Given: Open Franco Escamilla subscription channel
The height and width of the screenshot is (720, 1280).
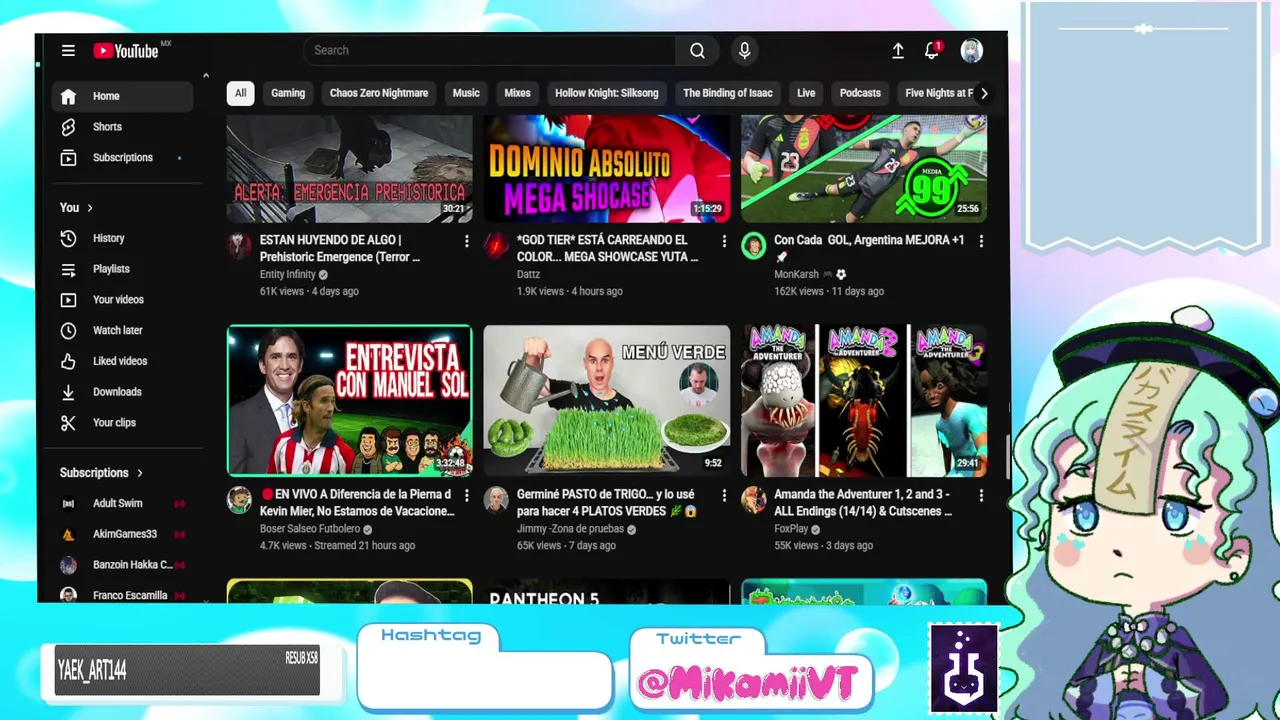Looking at the screenshot, I should coord(122,595).
